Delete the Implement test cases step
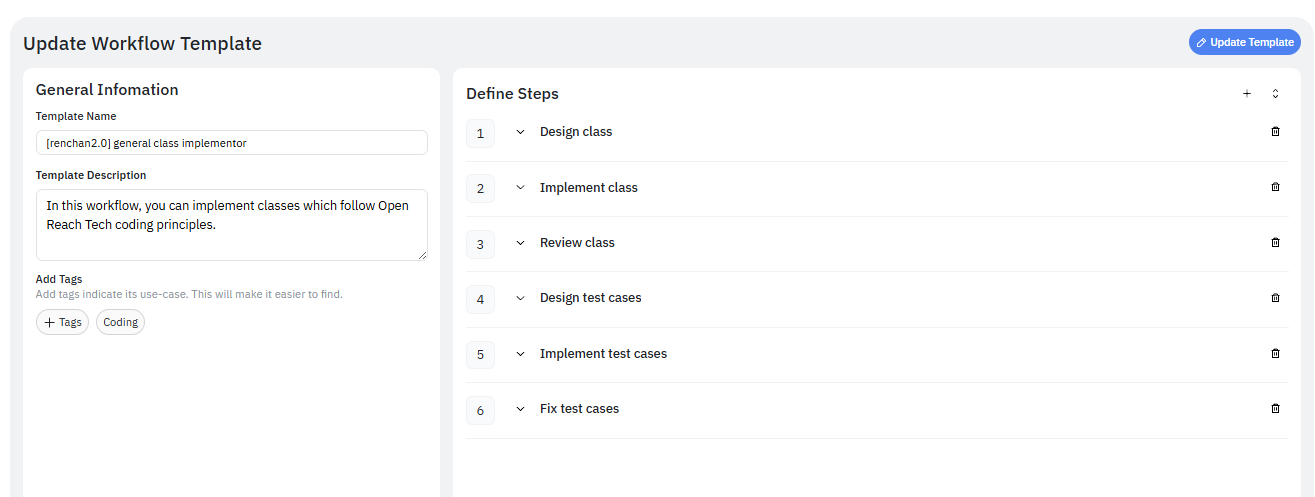This screenshot has height=497, width=1315. (x=1275, y=354)
